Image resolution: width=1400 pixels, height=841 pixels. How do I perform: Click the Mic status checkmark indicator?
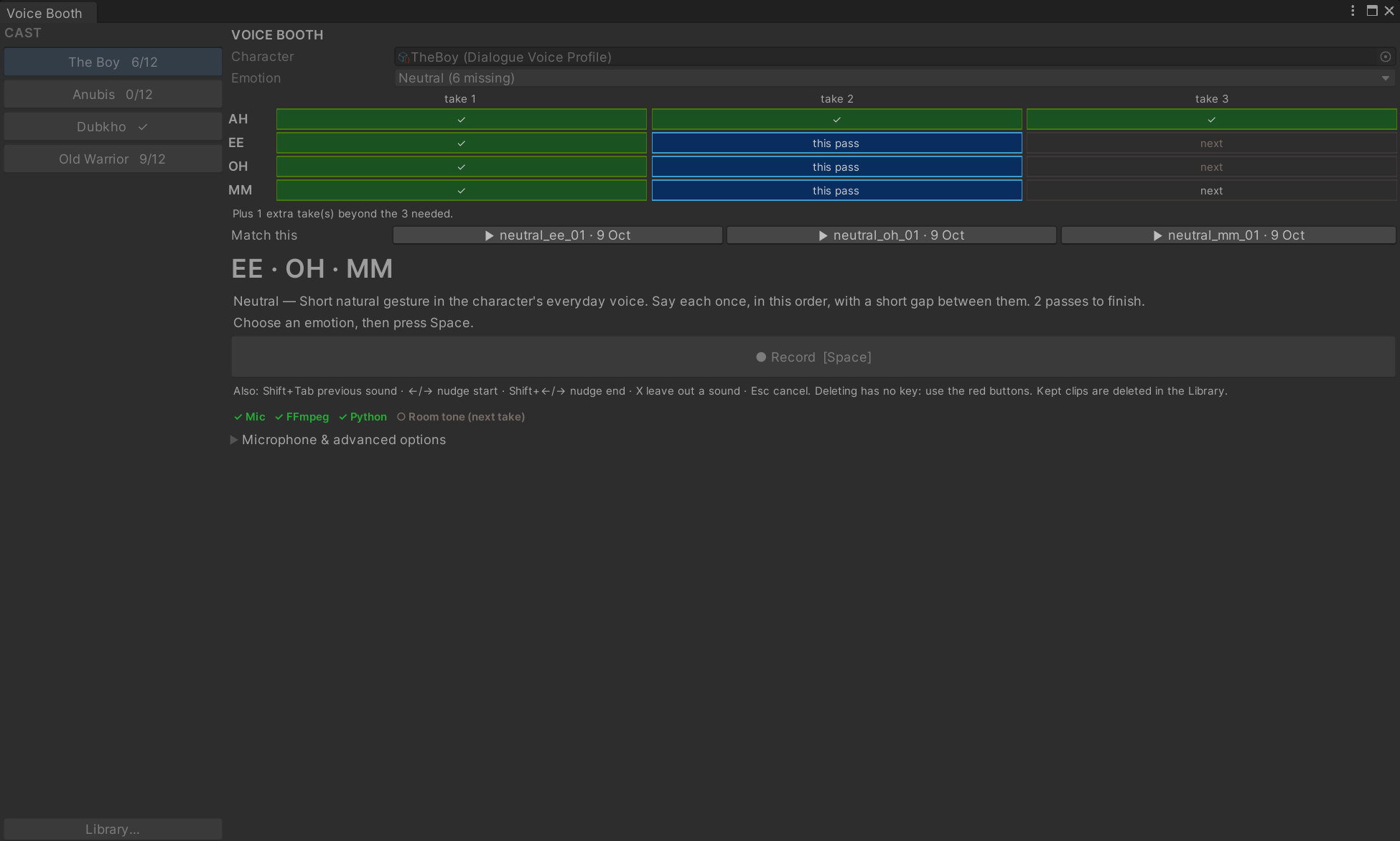click(250, 417)
